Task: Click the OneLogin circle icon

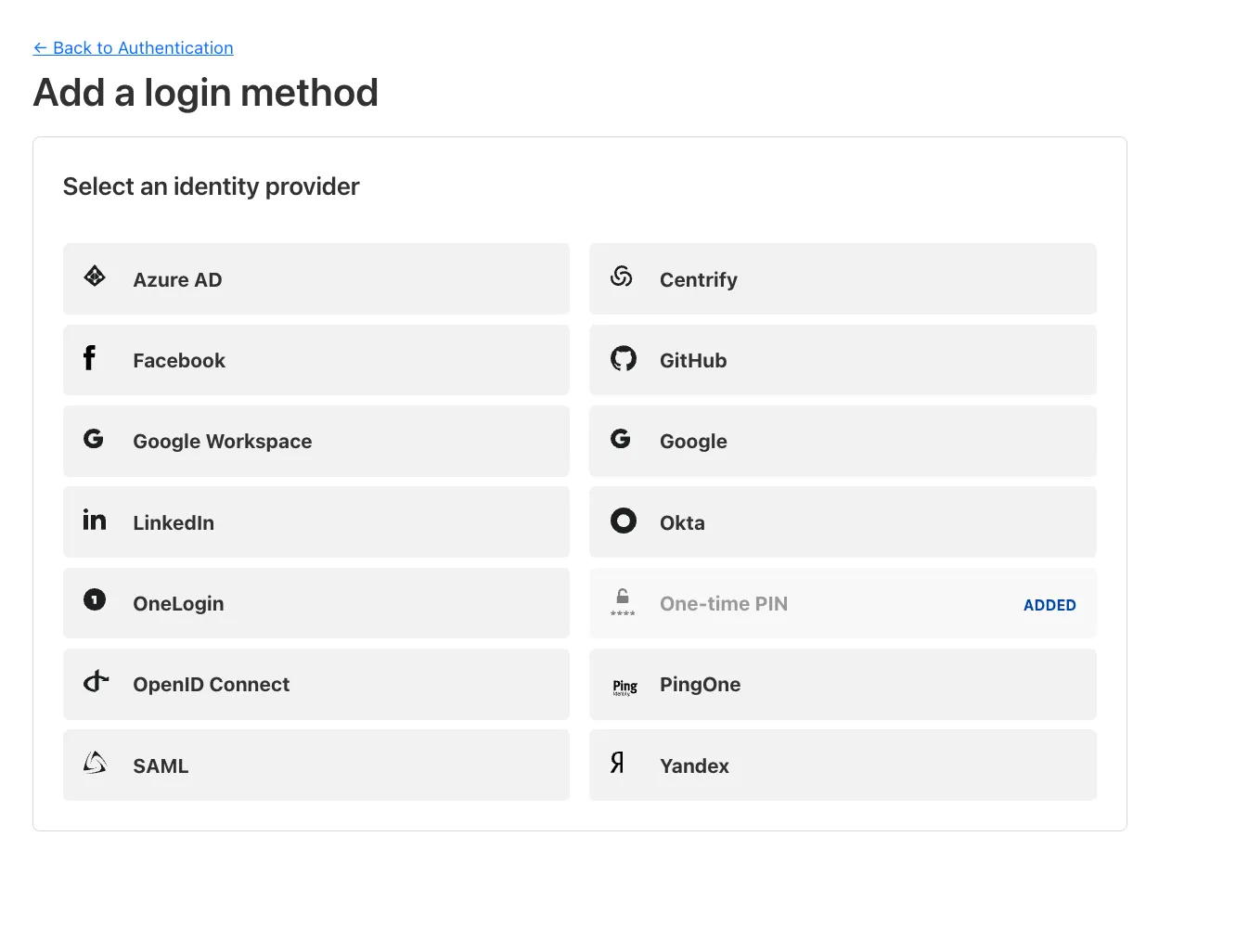Action: (95, 600)
